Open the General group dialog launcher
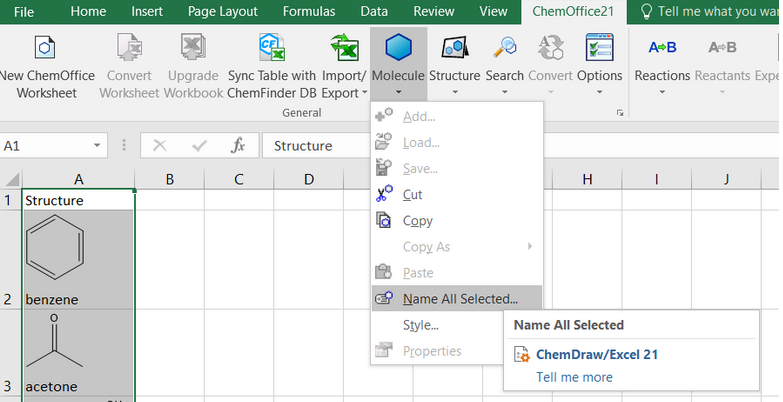Screen dimensions: 783x402 [620, 113]
